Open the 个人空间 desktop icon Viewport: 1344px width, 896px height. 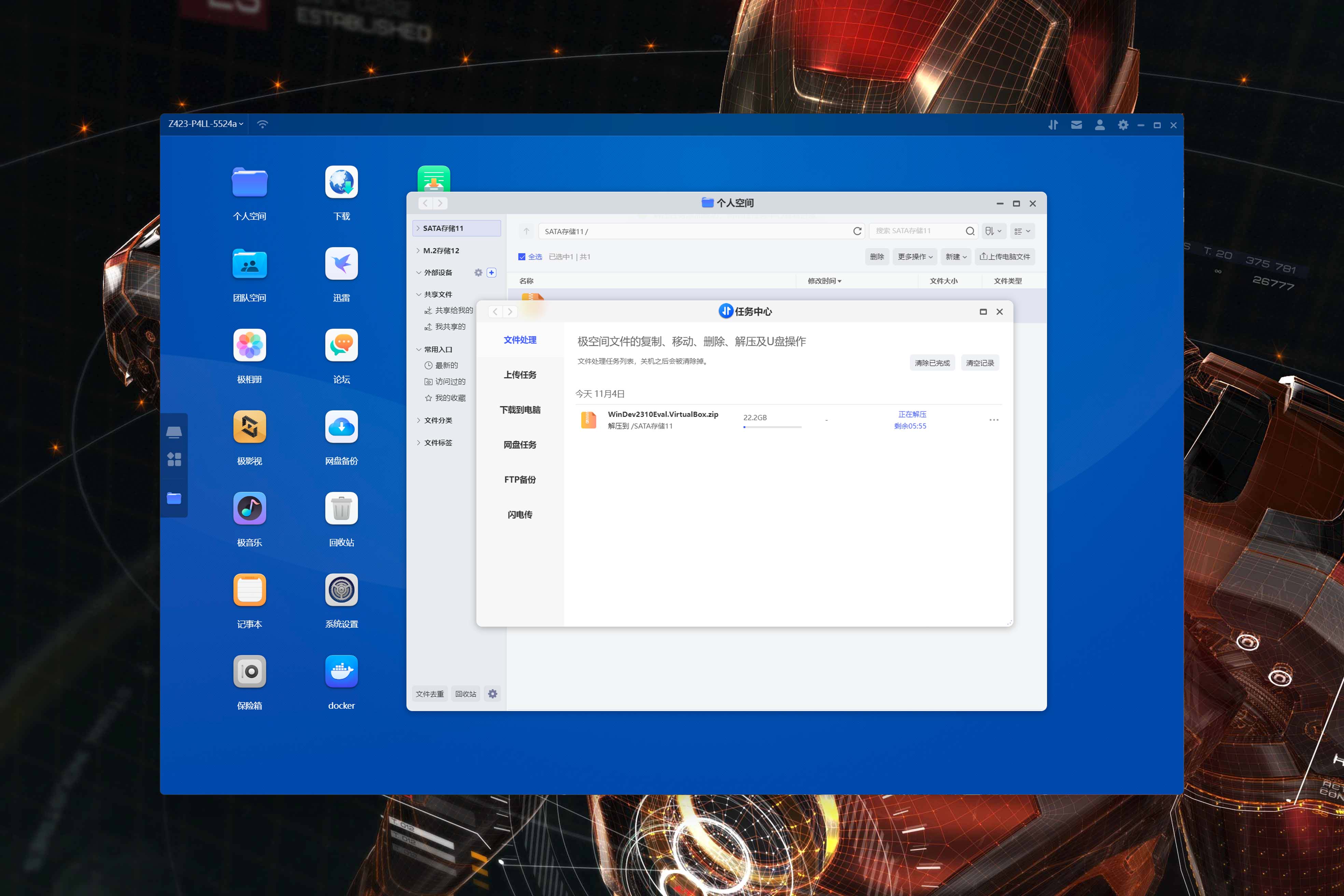(x=249, y=182)
